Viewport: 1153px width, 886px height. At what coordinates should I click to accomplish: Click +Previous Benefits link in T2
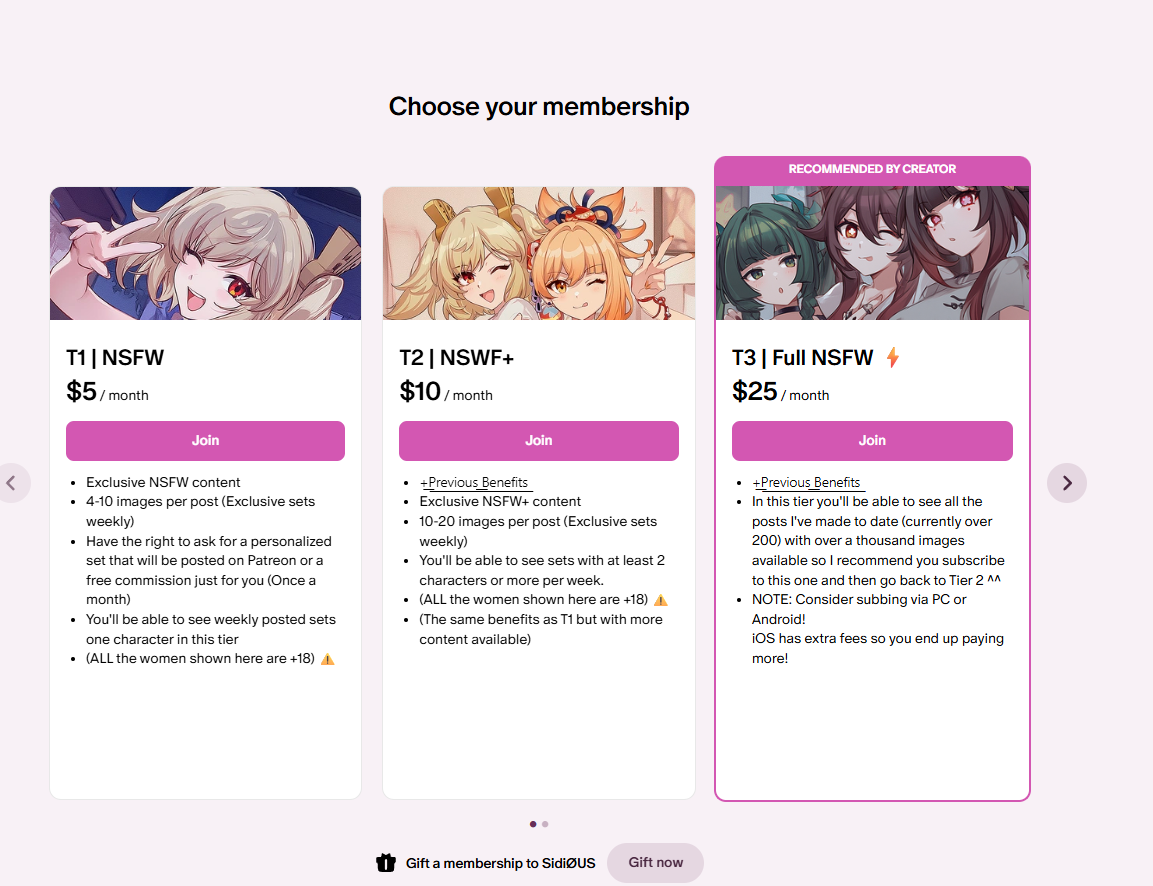(x=474, y=482)
